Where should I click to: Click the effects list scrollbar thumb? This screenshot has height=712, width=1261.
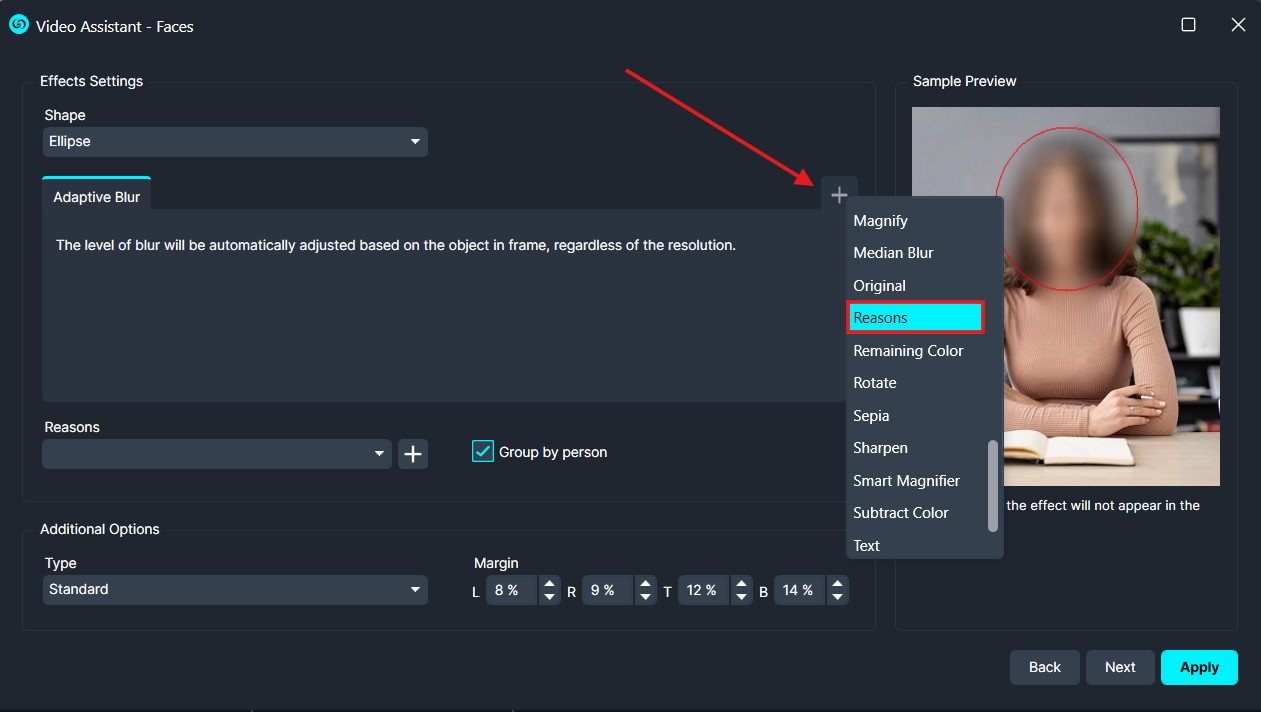992,485
